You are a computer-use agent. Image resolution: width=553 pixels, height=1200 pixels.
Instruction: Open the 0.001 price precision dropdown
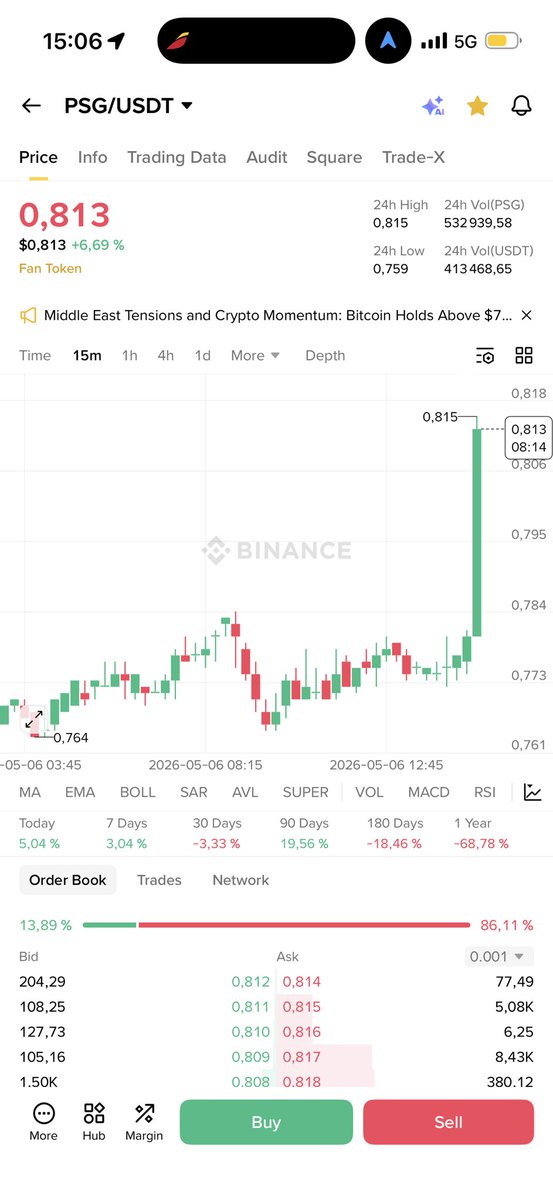500,956
